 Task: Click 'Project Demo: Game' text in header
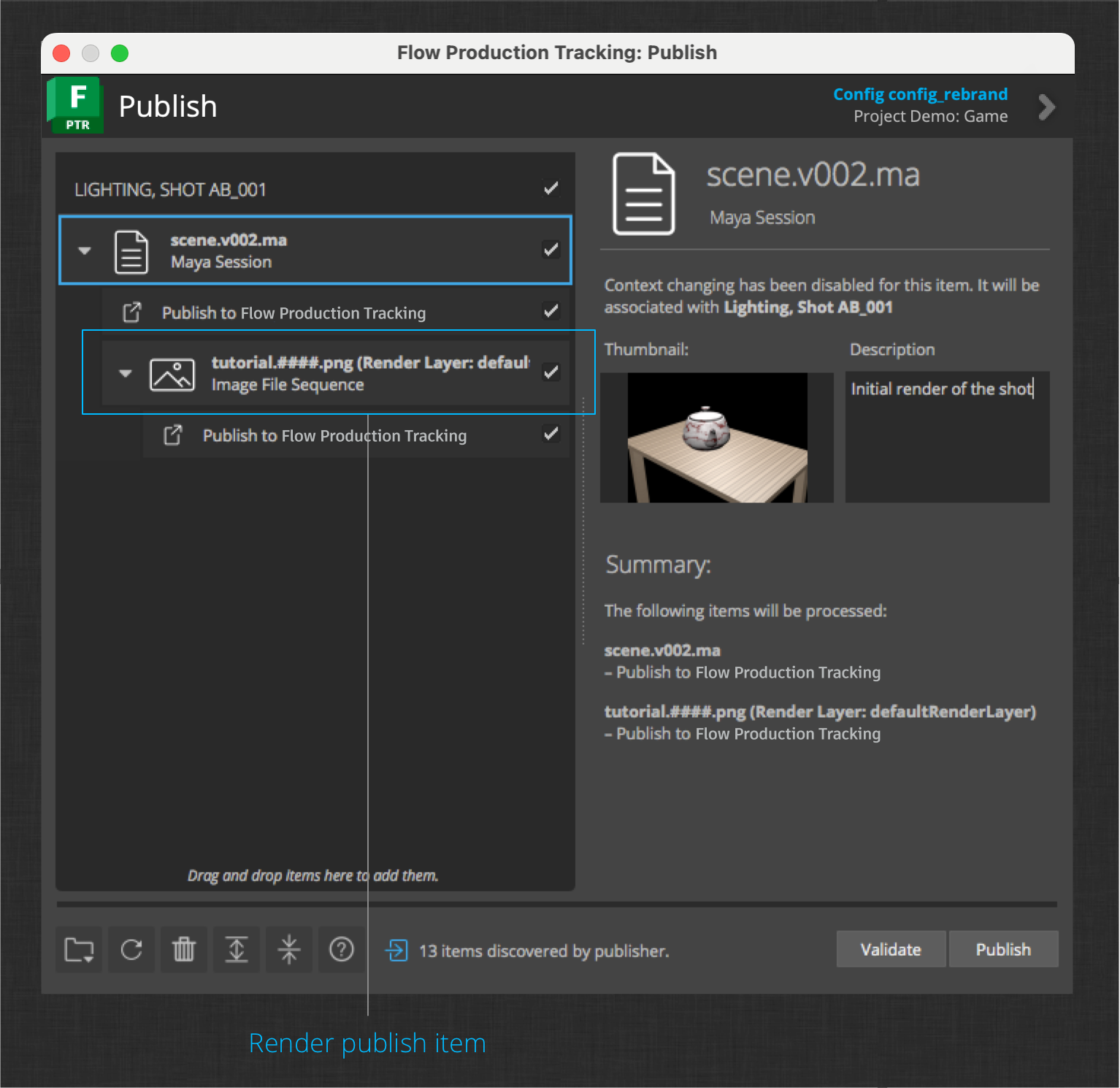click(931, 116)
